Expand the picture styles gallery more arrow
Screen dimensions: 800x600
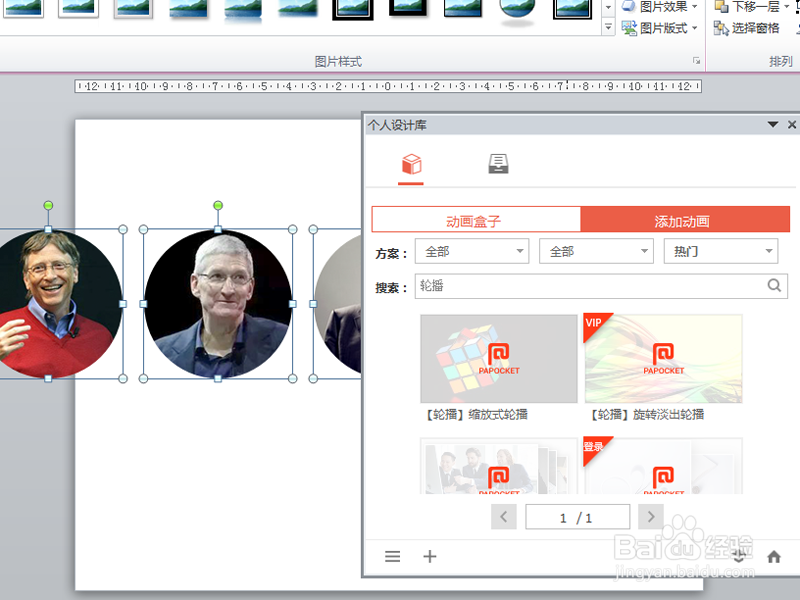coord(608,27)
